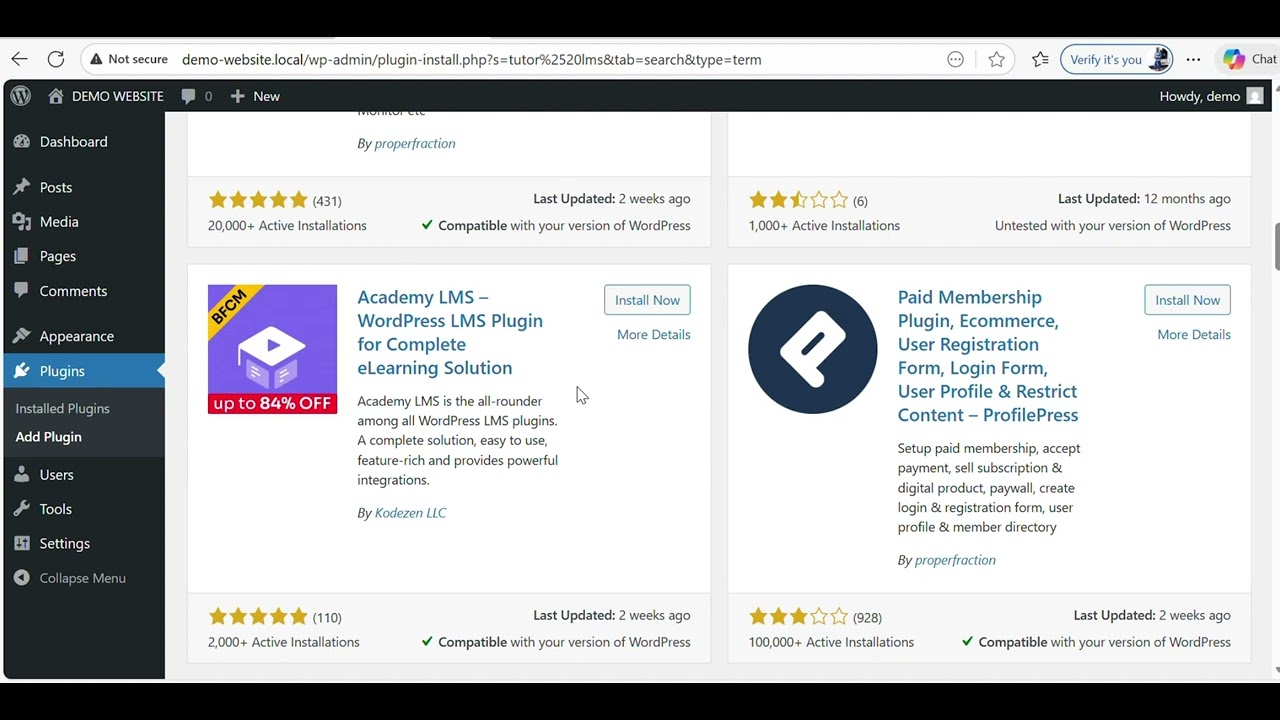This screenshot has width=1280, height=720.
Task: Click the (431) rating count
Action: coord(327,201)
